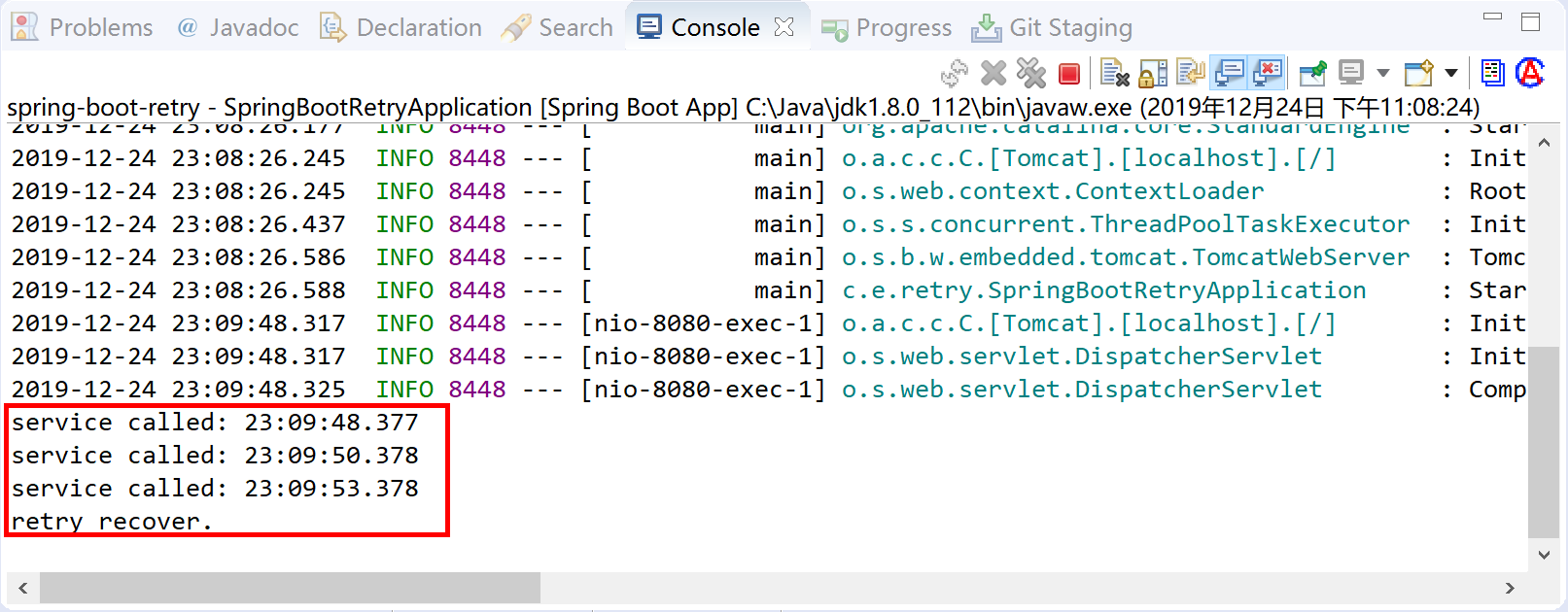This screenshot has height=612, width=1568.
Task: Switch to the Javadoc tab
Action: click(x=238, y=27)
